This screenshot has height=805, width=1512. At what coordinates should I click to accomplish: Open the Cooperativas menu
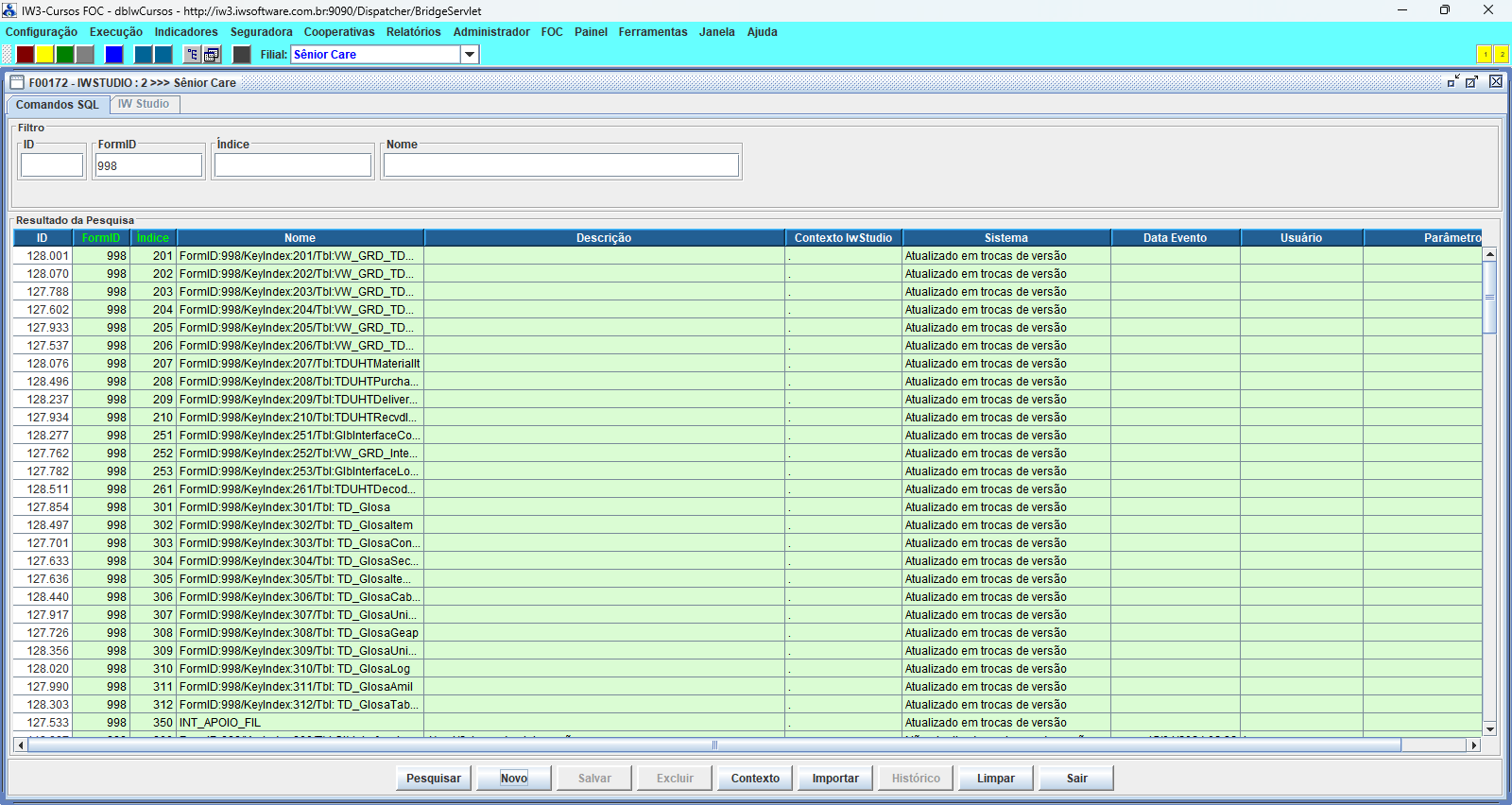tap(339, 32)
